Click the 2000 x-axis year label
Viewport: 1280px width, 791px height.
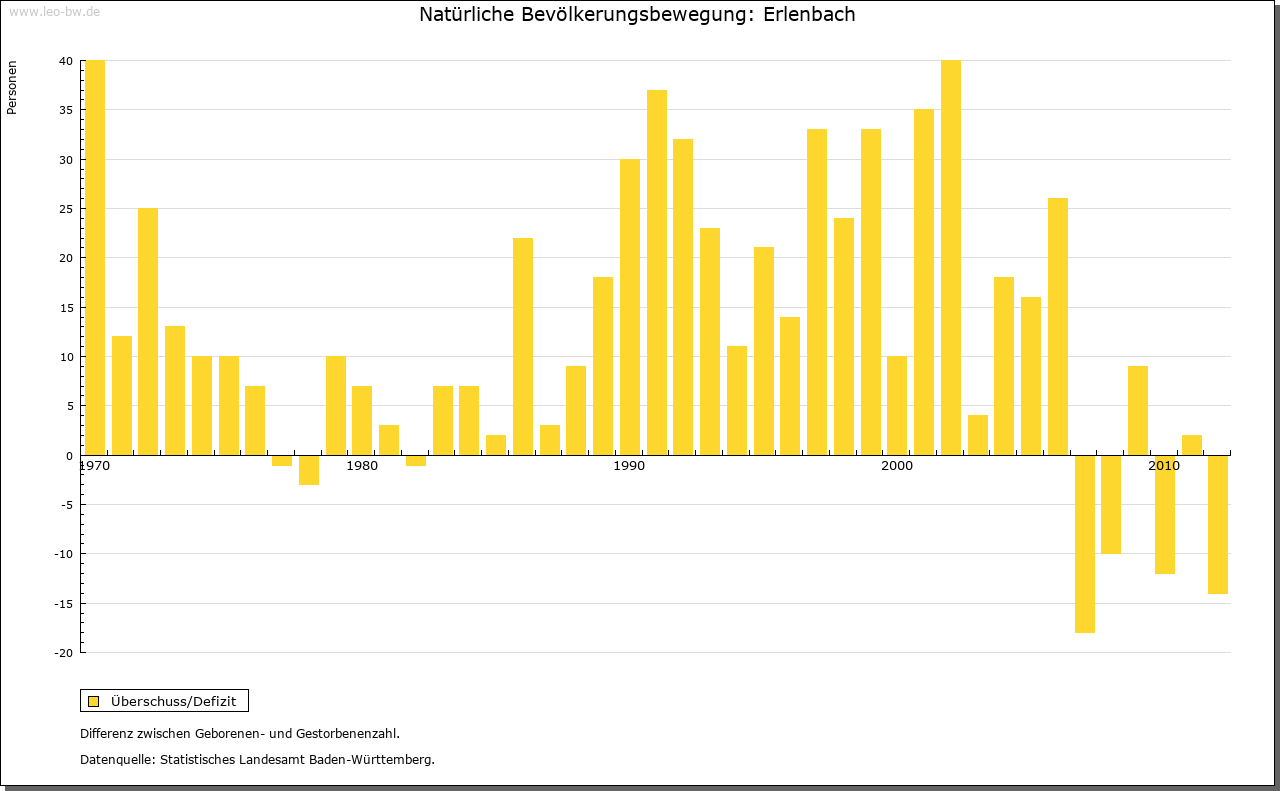click(897, 467)
